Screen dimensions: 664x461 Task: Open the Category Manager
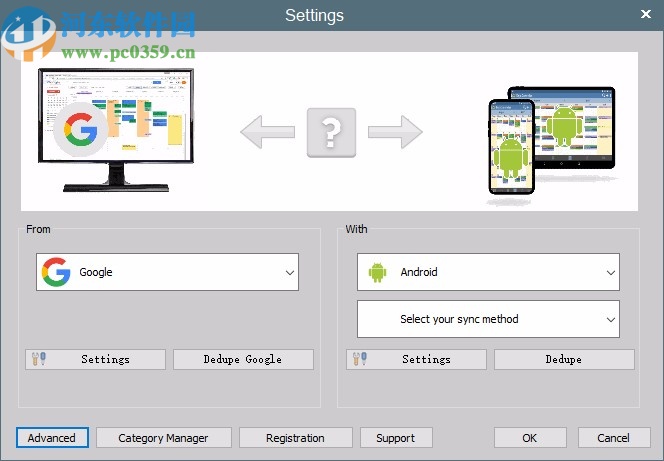[164, 438]
